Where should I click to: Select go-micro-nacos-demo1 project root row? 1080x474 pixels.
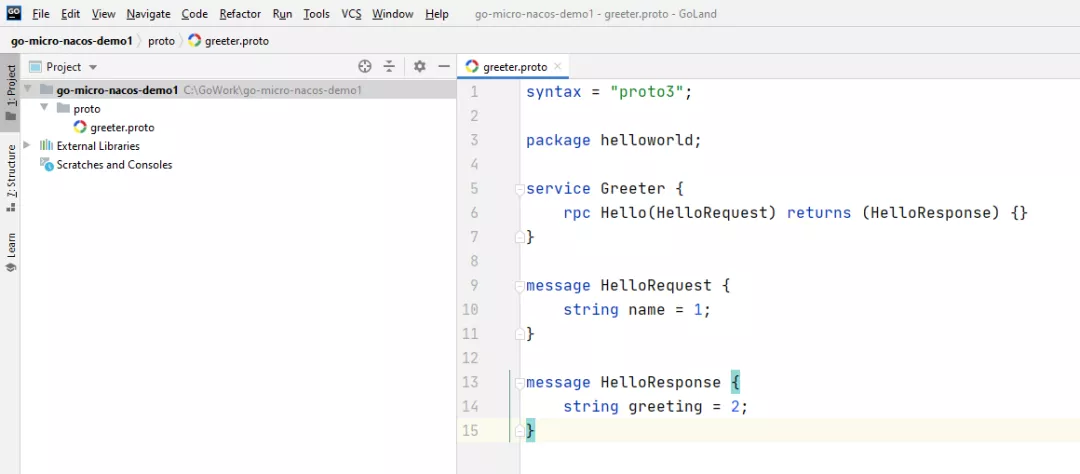click(238, 90)
